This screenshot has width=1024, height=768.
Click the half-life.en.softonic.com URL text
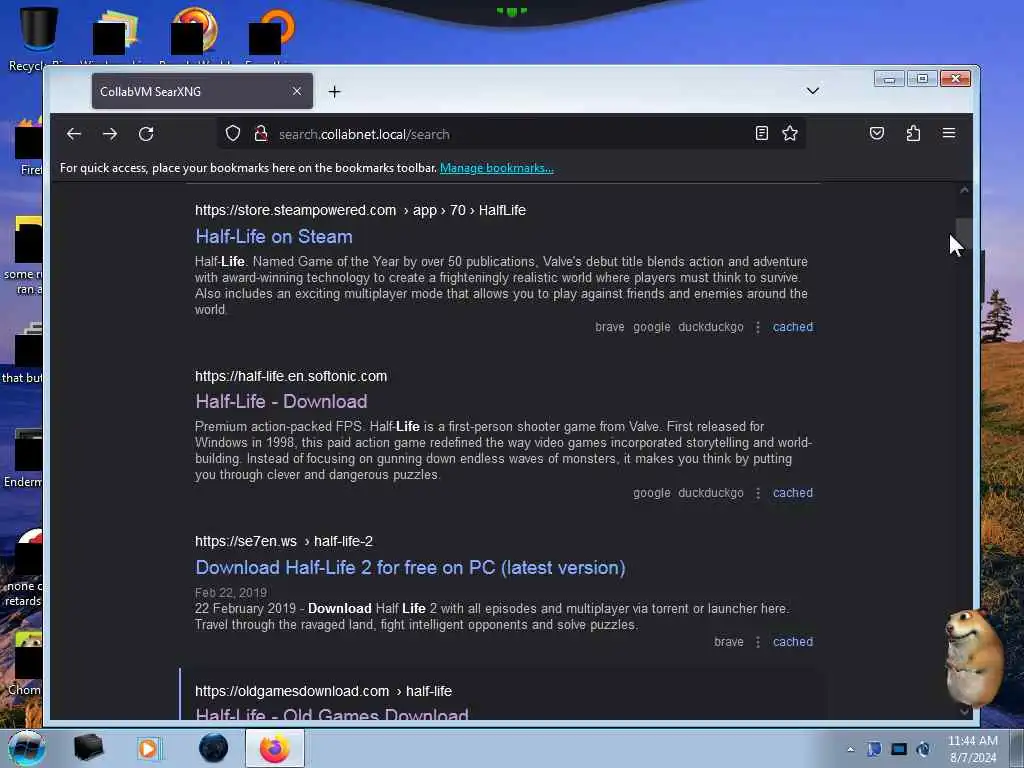click(291, 376)
